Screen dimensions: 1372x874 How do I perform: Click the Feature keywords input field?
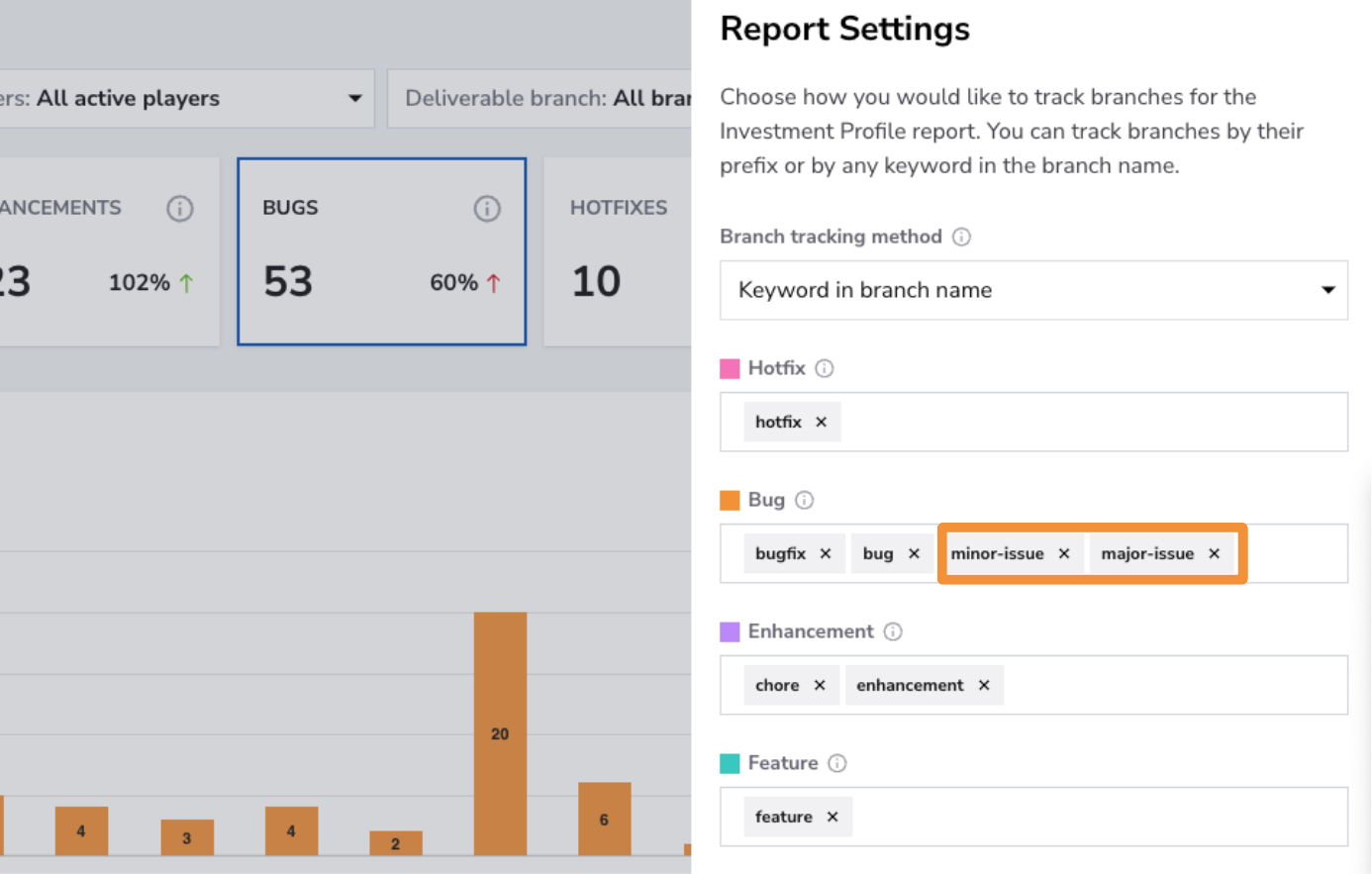[x=1033, y=817]
